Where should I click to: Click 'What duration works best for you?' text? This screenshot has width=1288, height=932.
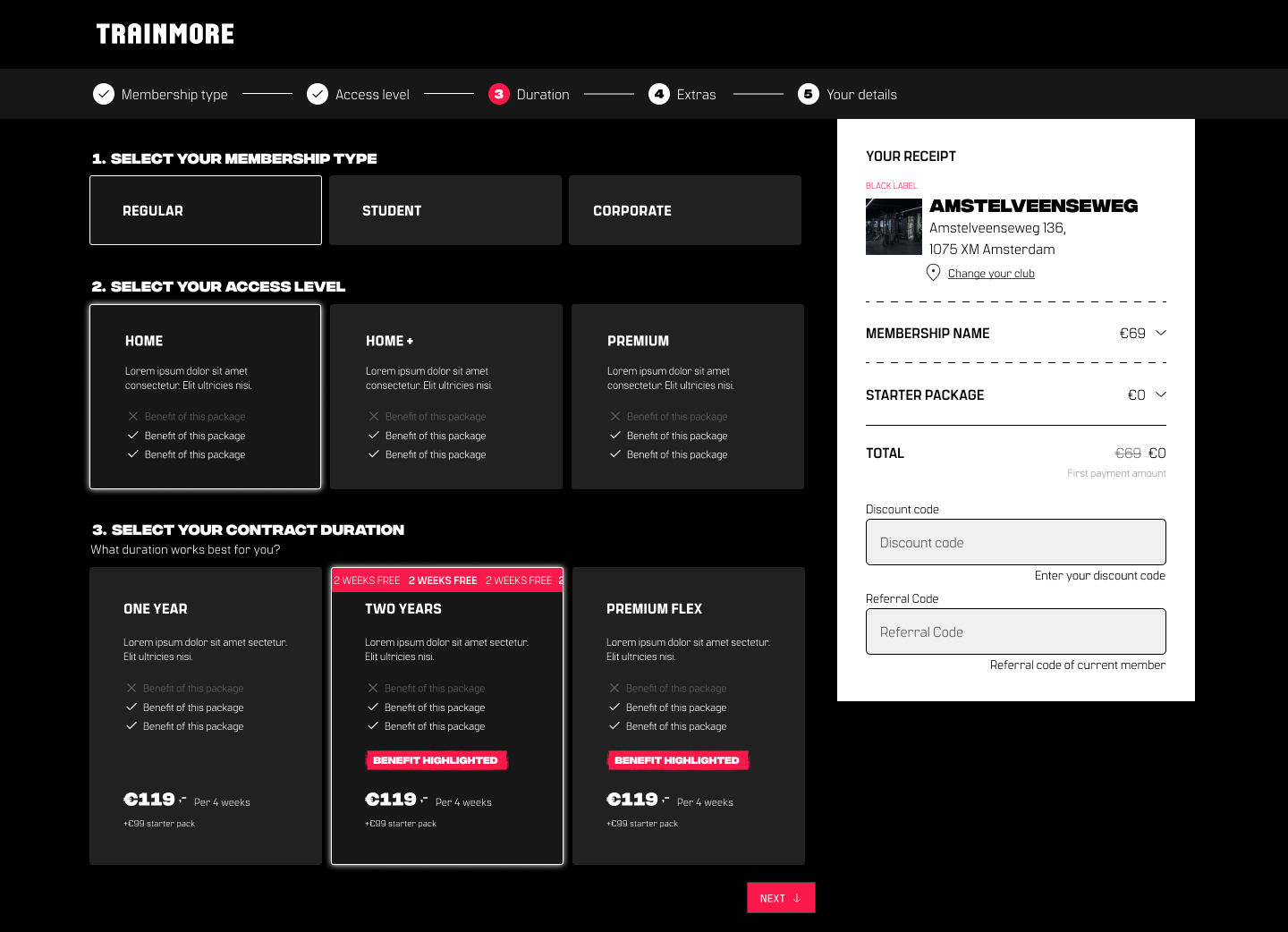[185, 549]
